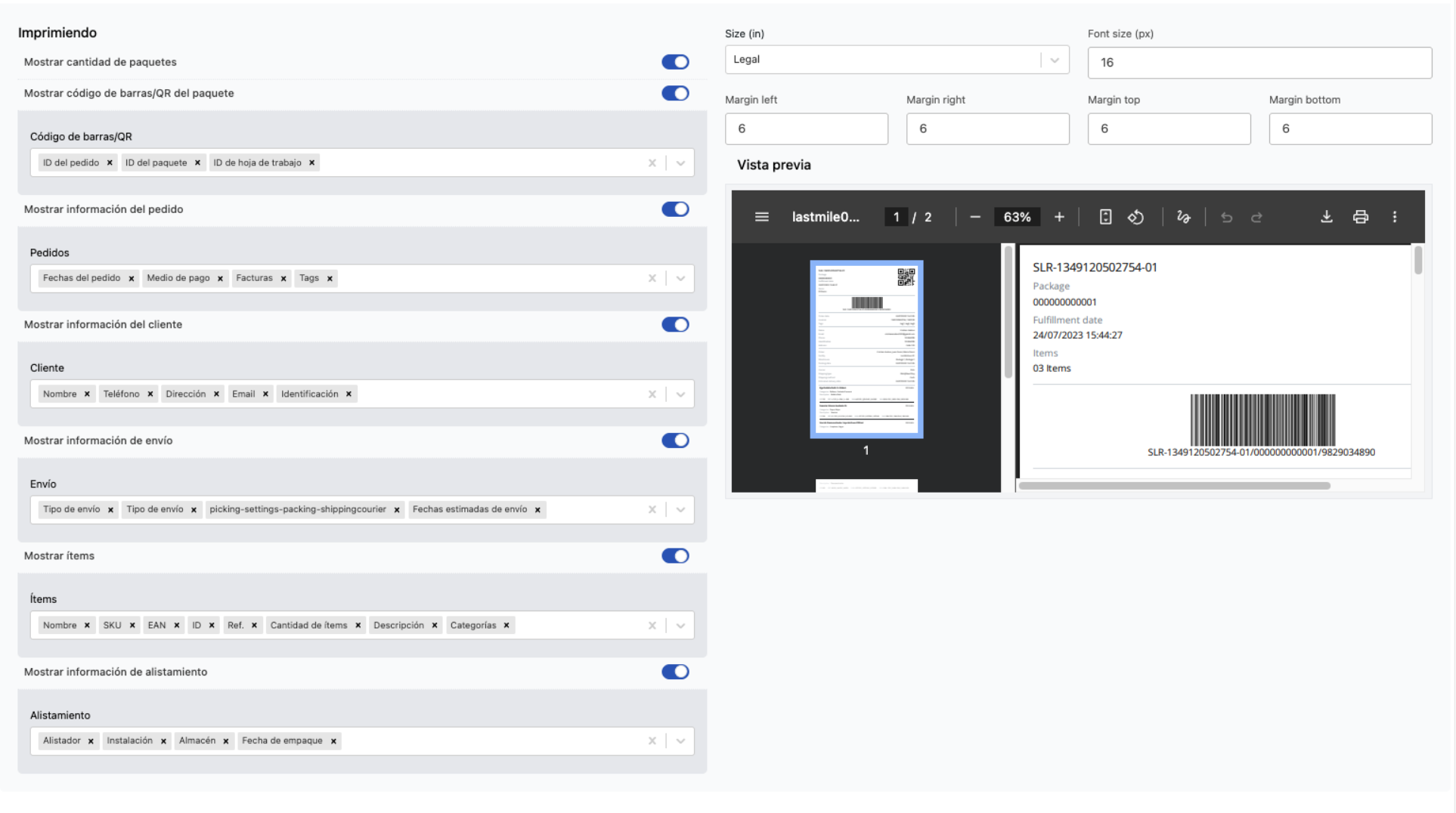The height and width of the screenshot is (813, 1456).
Task: Open the PDF viewer sidebar menu
Action: pos(761,217)
